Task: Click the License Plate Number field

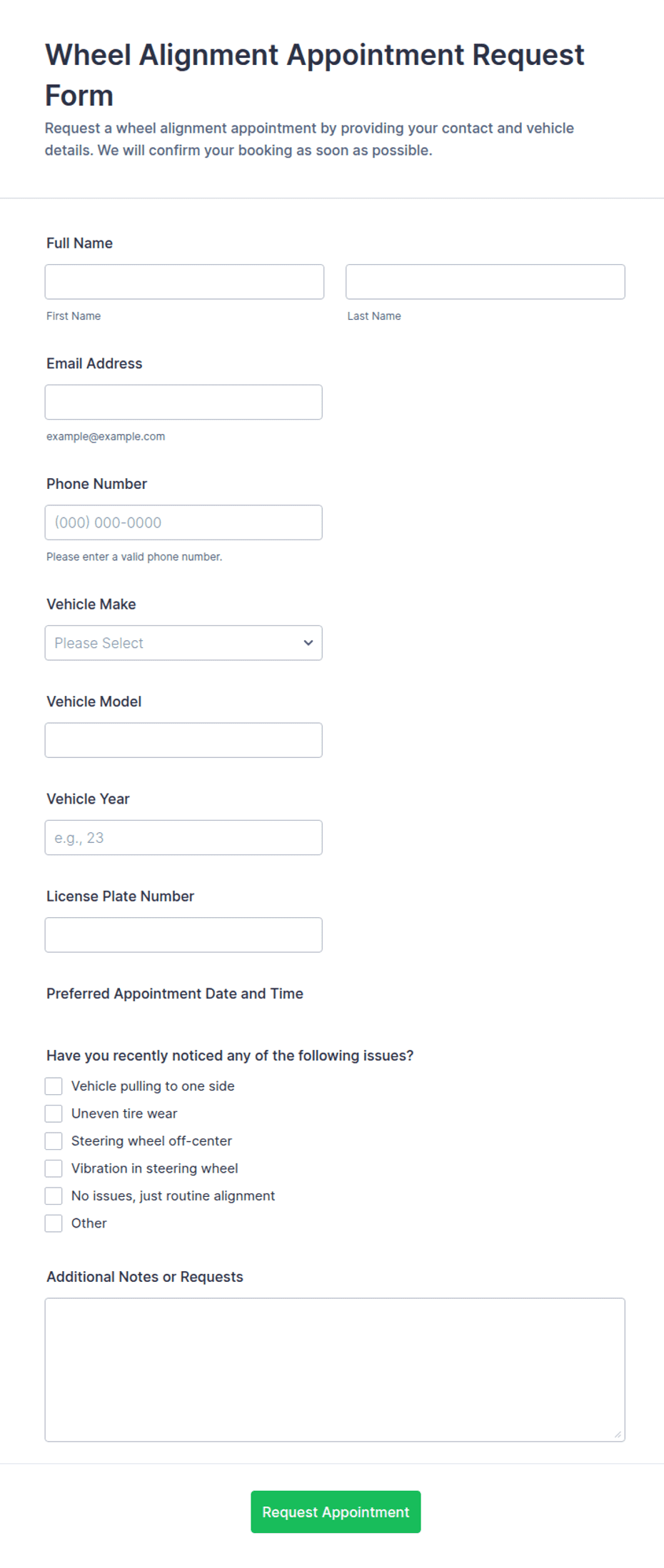Action: pos(183,935)
